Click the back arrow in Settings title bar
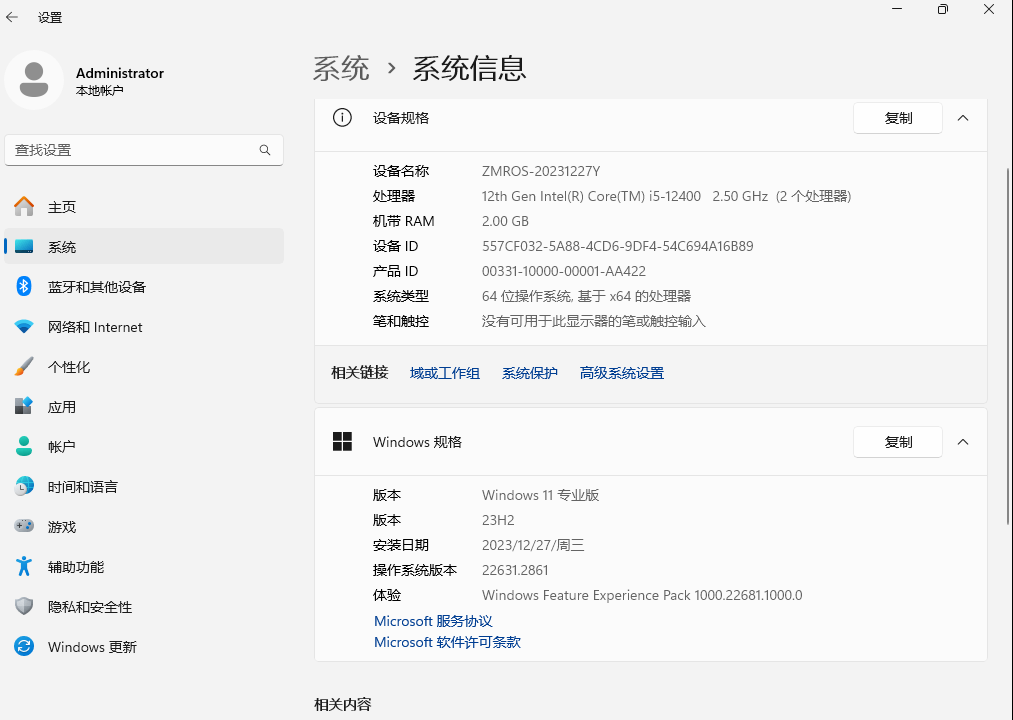 [12, 17]
